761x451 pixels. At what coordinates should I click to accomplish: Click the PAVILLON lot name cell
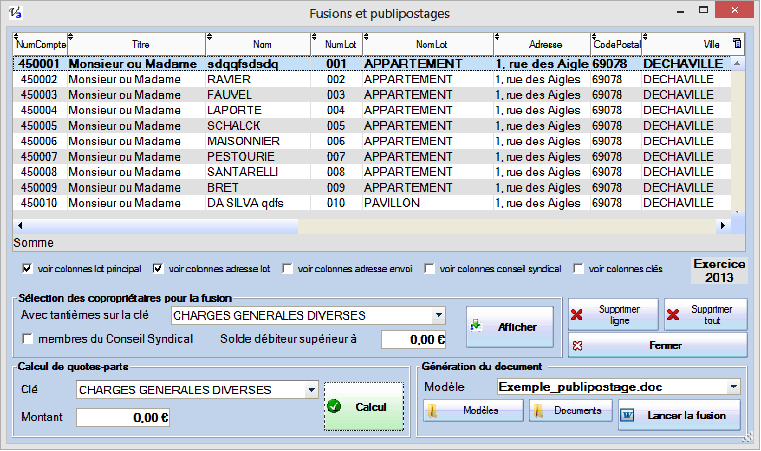[x=428, y=203]
